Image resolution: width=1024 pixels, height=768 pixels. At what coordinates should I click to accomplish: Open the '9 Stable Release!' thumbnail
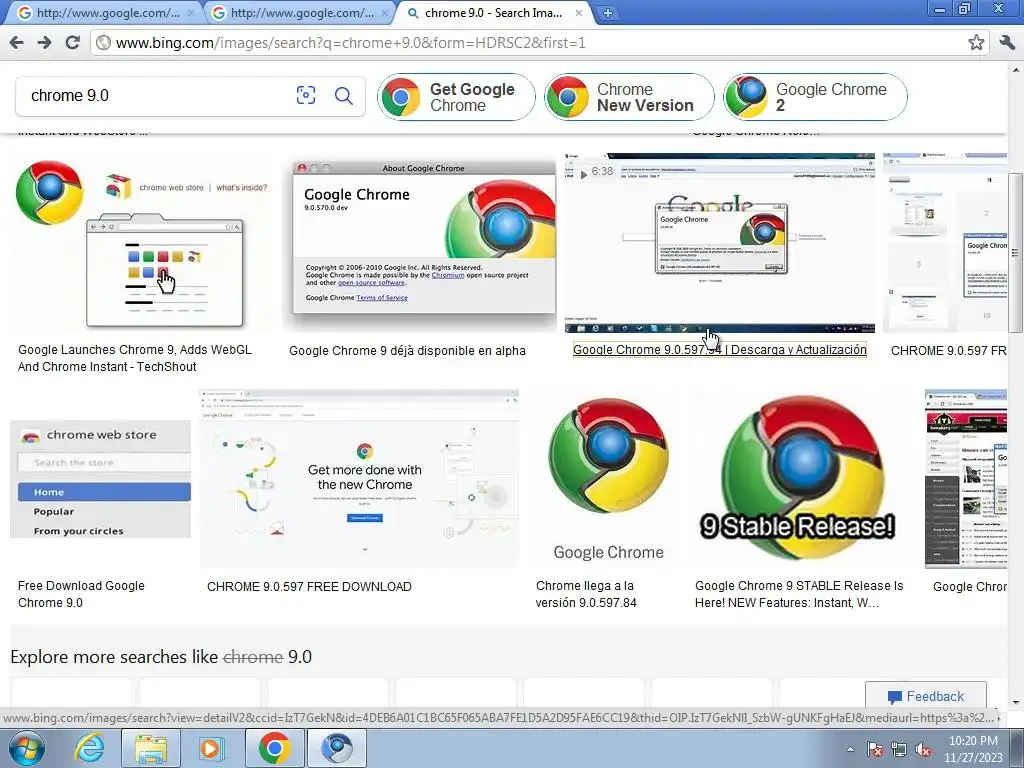[802, 479]
